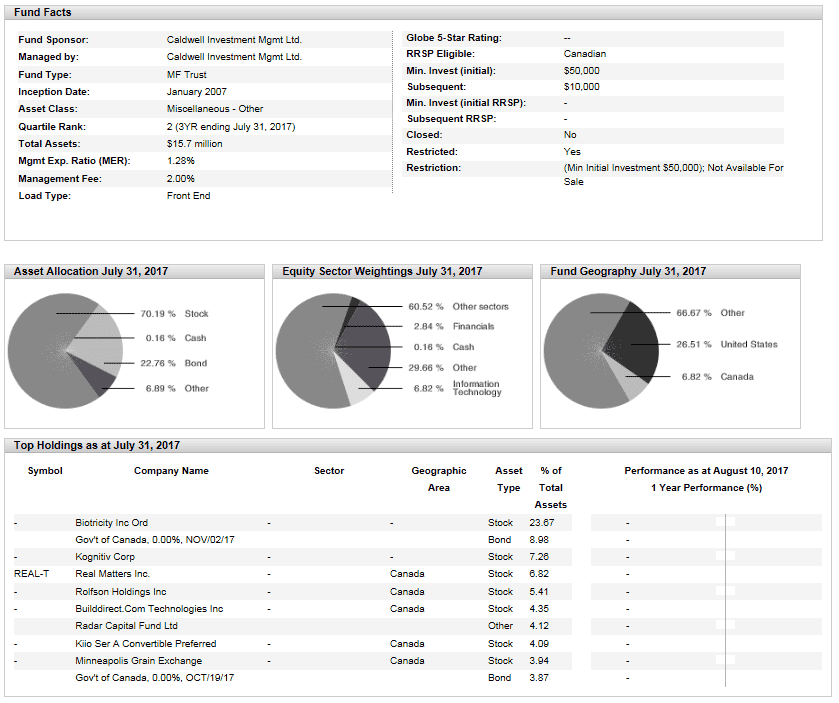Open the Fund Geography pie chart
839x703 pixels.
point(601,351)
